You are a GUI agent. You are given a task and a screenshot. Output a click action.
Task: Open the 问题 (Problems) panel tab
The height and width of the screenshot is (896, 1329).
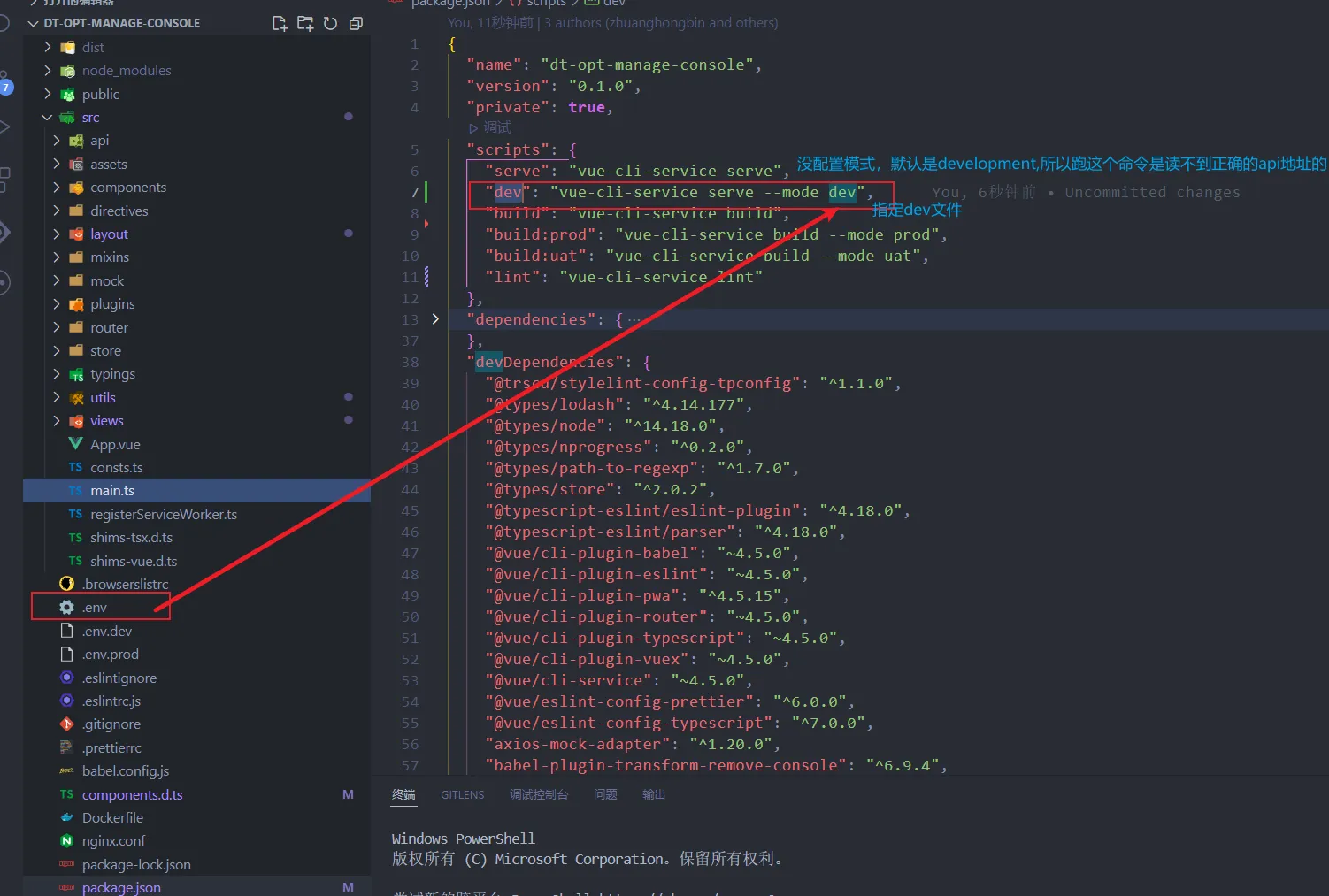[x=605, y=795]
